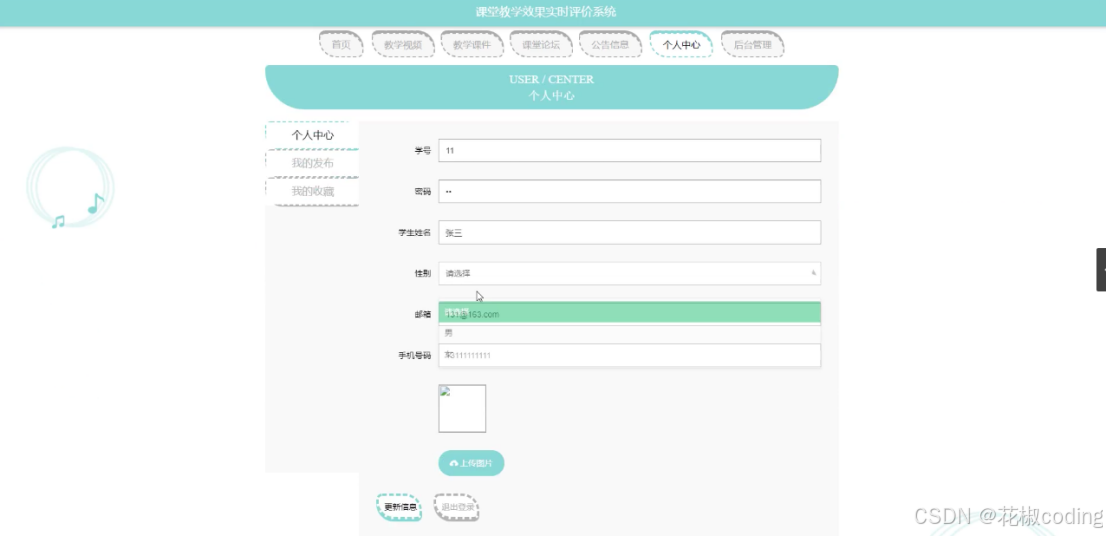Go to the 教学视频 tab
Screen dimensions: 1107x536
(x=402, y=44)
